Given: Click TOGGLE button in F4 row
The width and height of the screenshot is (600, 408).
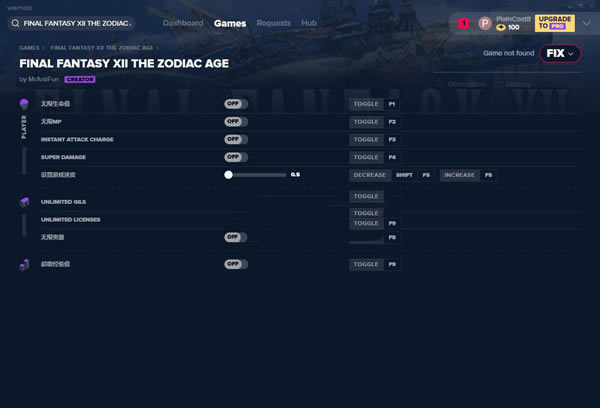Looking at the screenshot, I should [x=366, y=157].
